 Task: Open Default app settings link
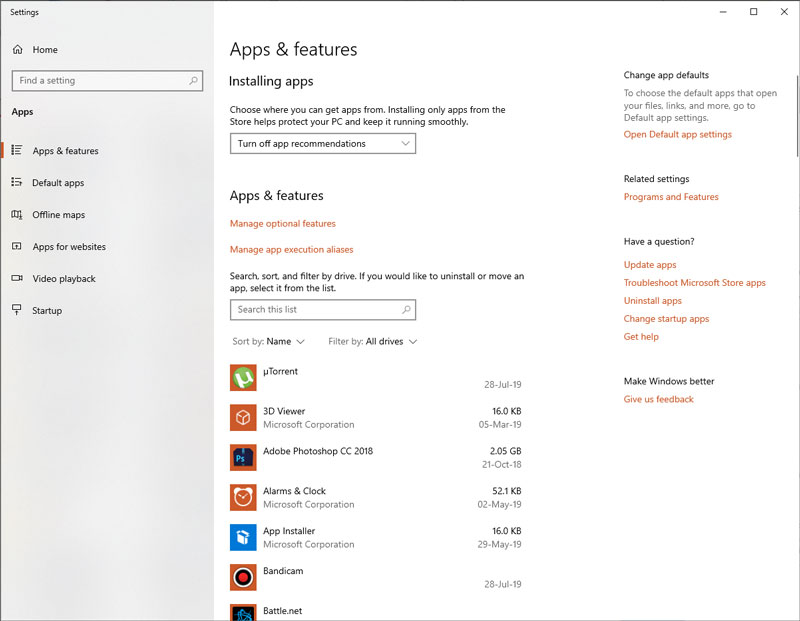click(678, 134)
